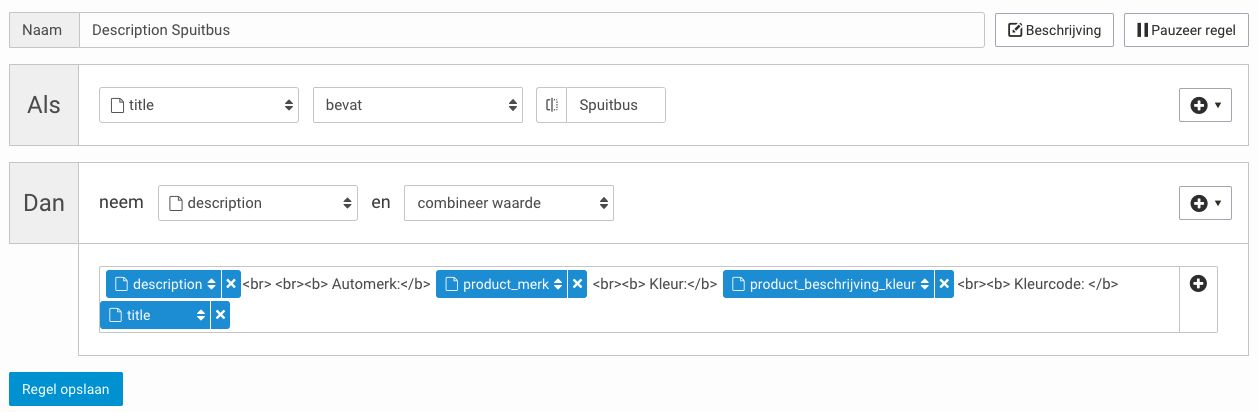Remove the title tag with its X
The image size is (1258, 412).
(221, 315)
